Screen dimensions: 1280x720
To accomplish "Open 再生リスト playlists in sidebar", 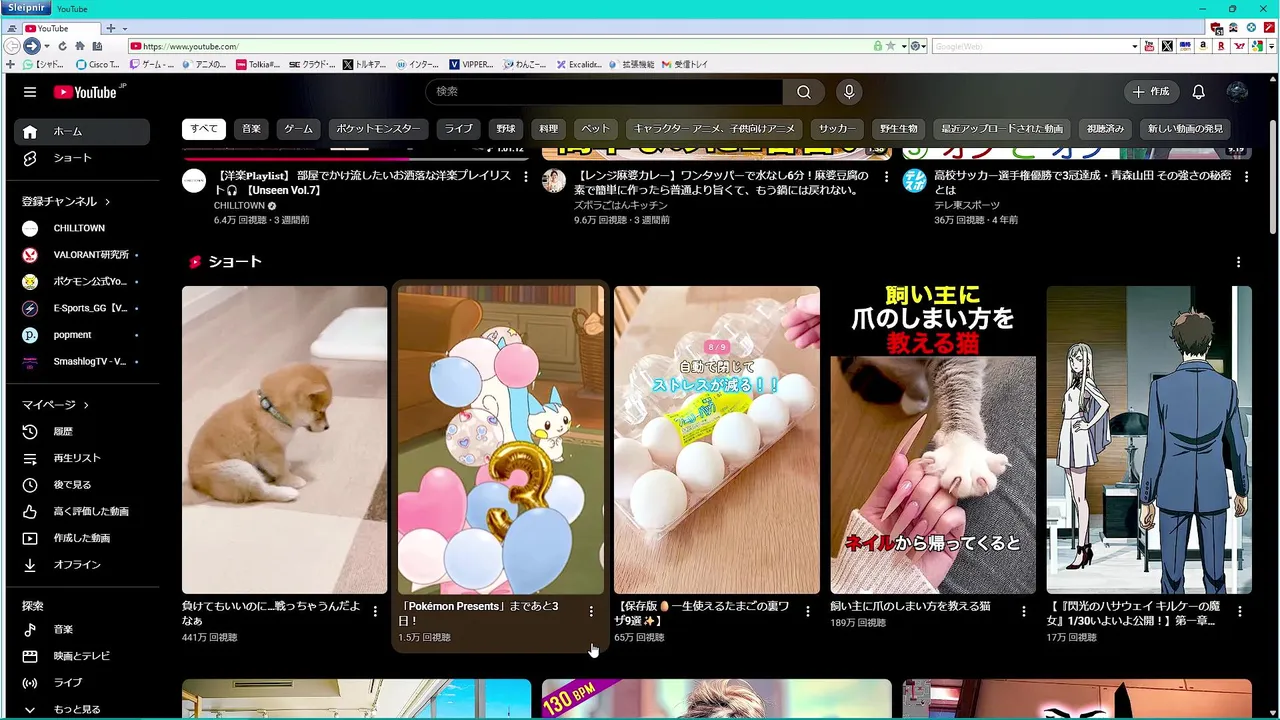I will pyautogui.click(x=82, y=458).
